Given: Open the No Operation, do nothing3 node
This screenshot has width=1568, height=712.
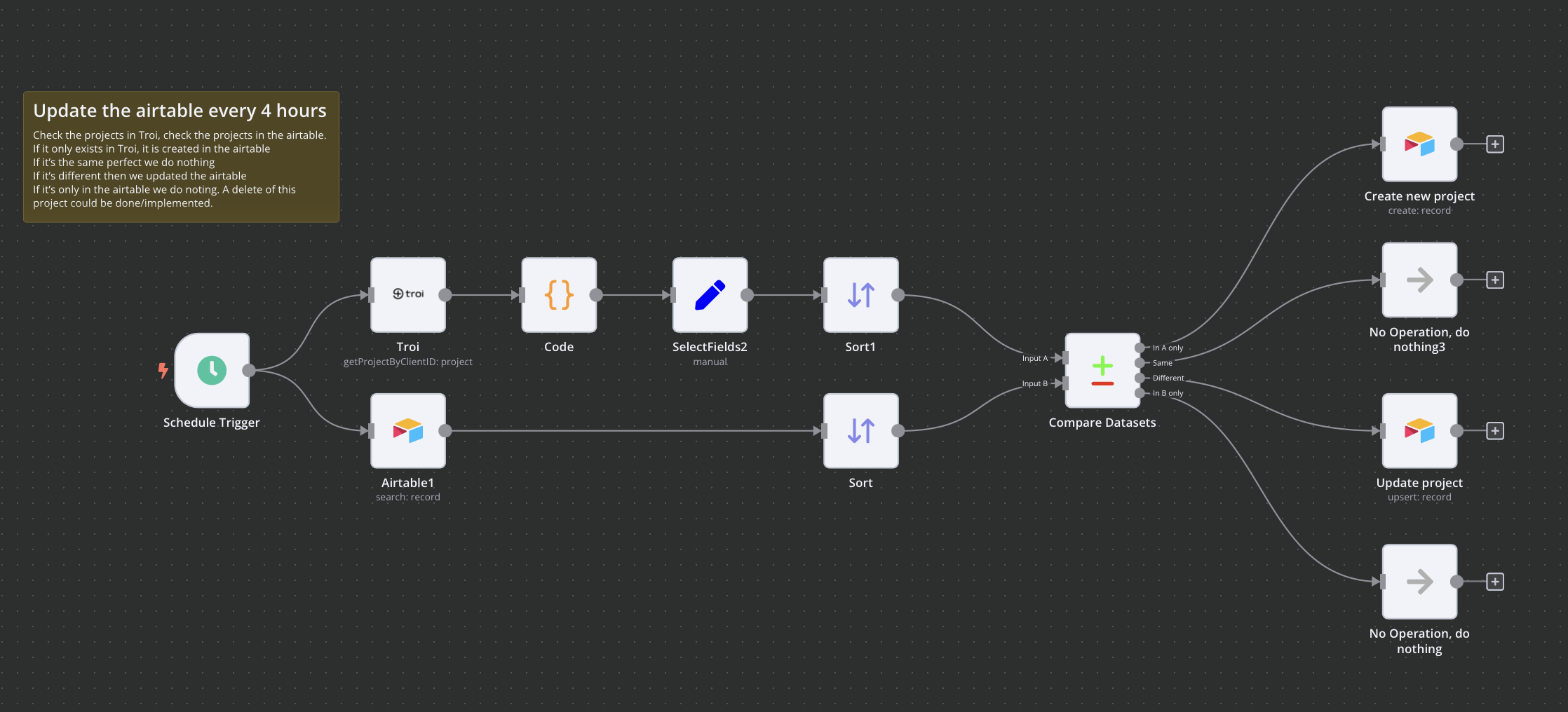Looking at the screenshot, I should point(1419,279).
